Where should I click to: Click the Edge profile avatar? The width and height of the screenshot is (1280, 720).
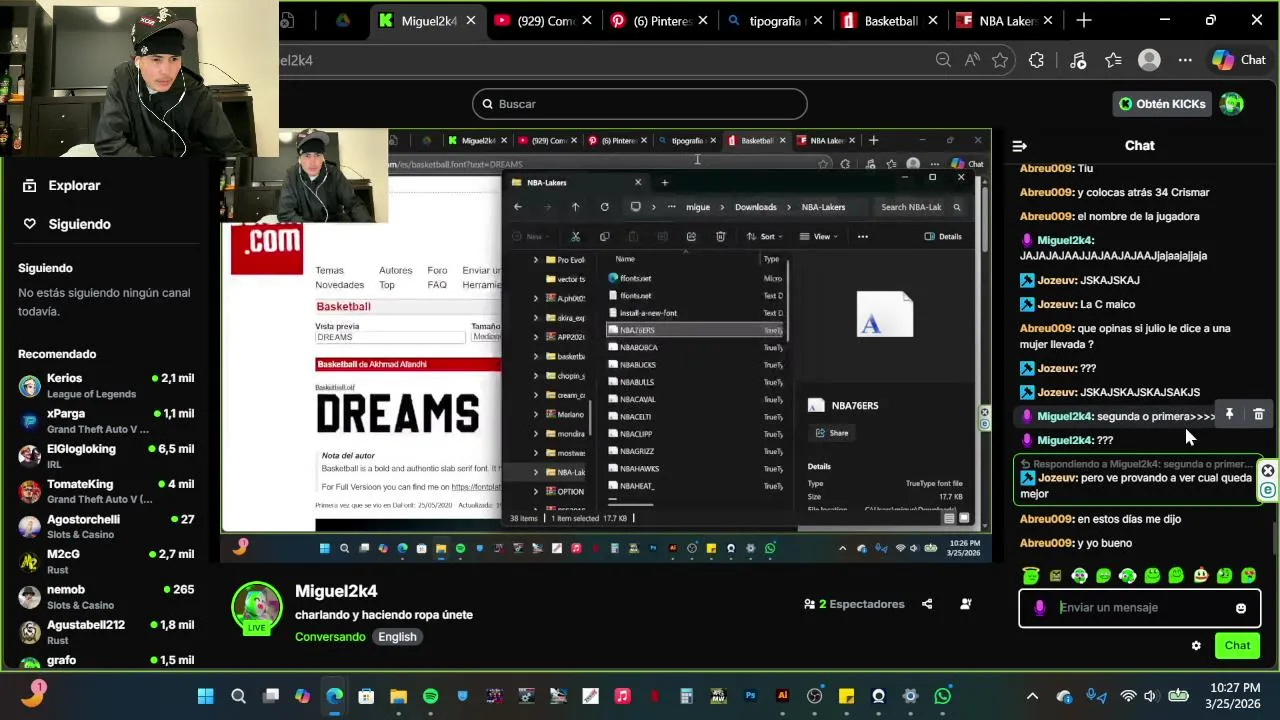pyautogui.click(x=1149, y=60)
